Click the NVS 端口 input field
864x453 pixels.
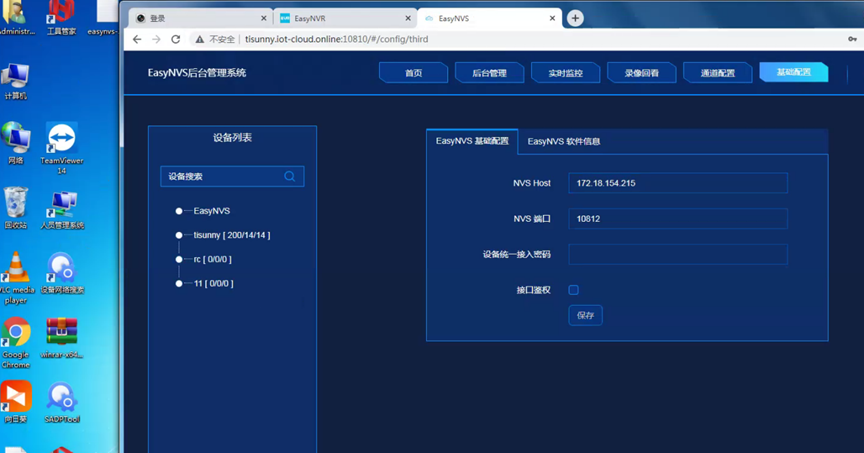pyautogui.click(x=678, y=219)
